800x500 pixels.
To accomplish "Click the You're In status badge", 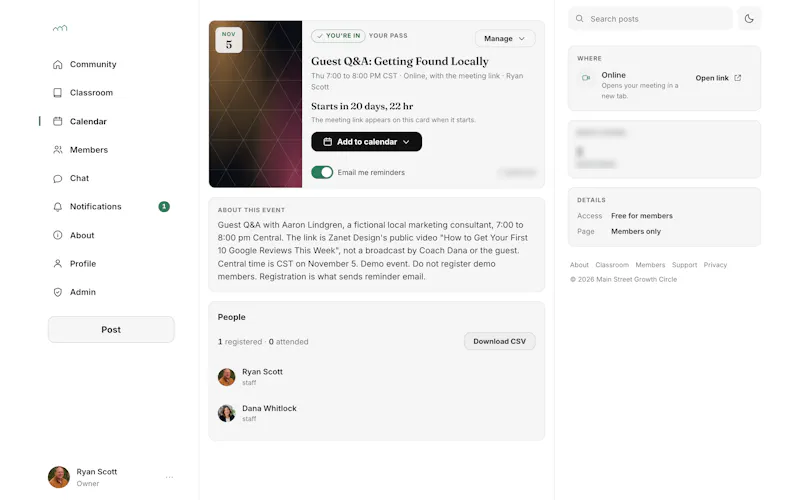I will pyautogui.click(x=338, y=36).
